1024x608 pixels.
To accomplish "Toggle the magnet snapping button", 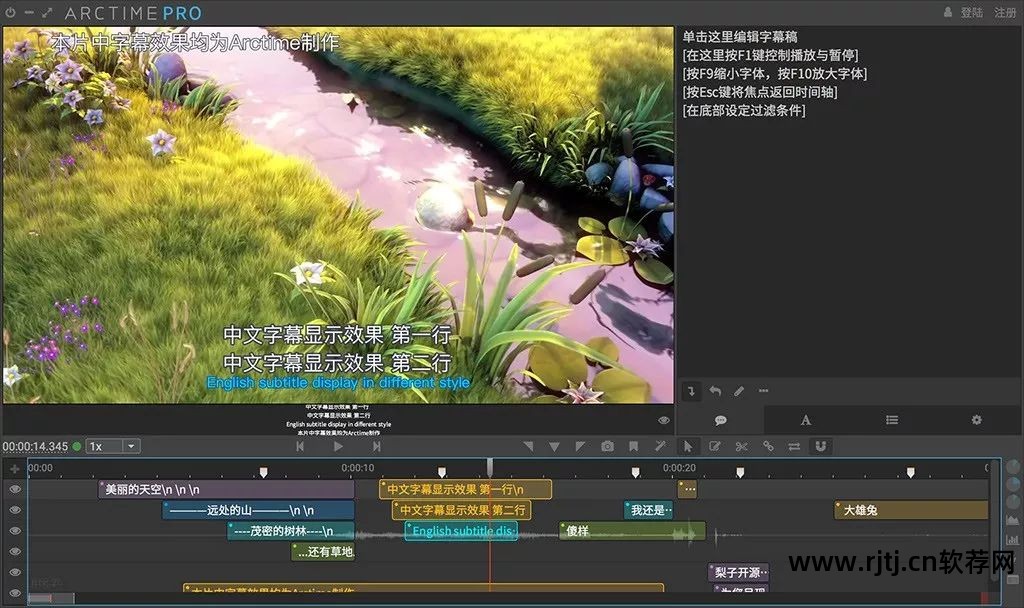I will [821, 447].
